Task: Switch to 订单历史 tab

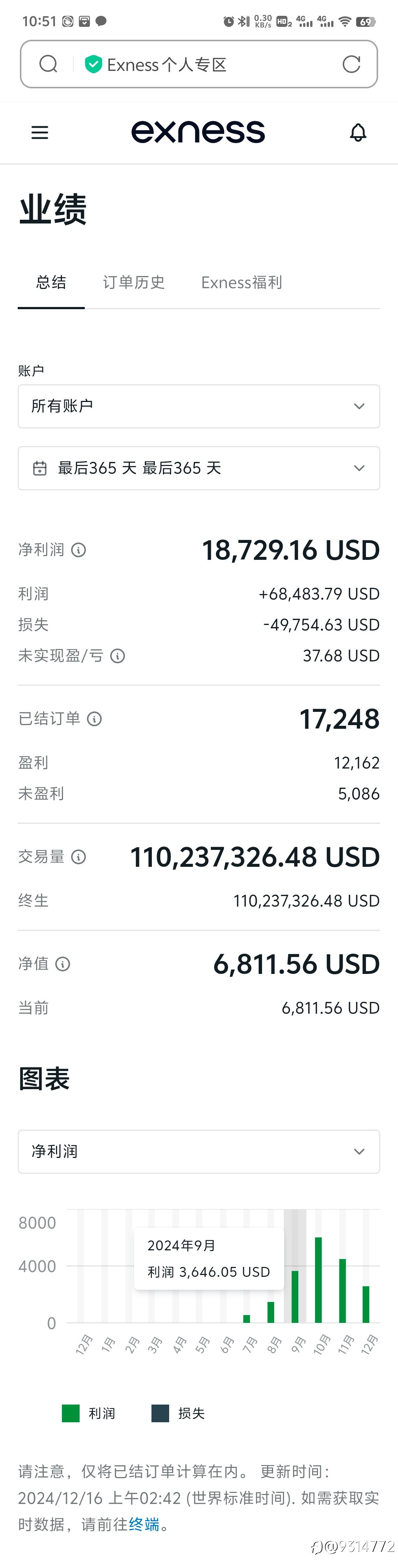Action: (x=133, y=282)
